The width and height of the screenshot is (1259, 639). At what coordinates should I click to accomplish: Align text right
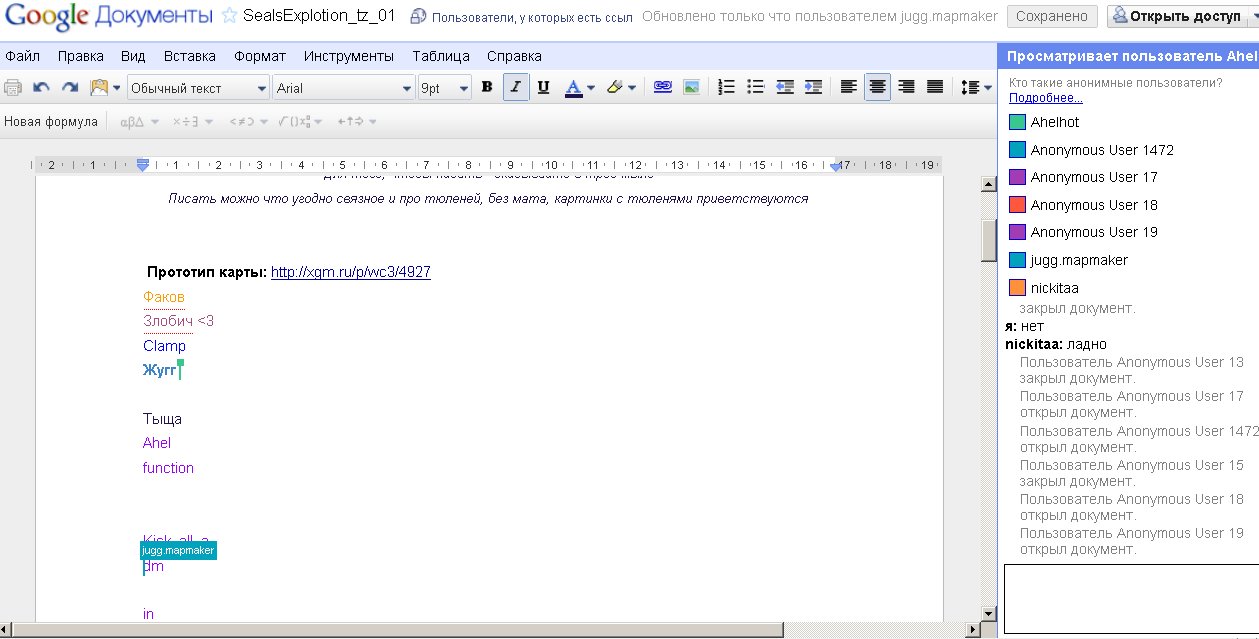(906, 88)
